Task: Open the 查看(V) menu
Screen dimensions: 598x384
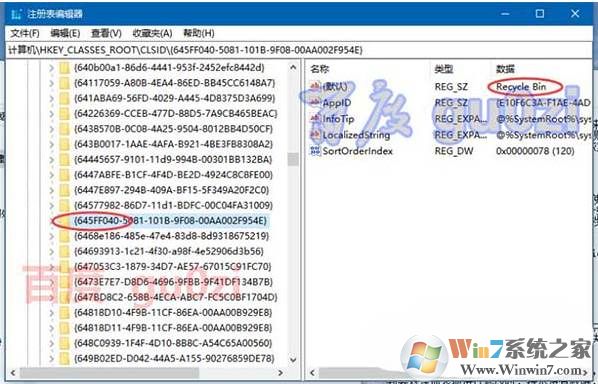Action: (106, 34)
